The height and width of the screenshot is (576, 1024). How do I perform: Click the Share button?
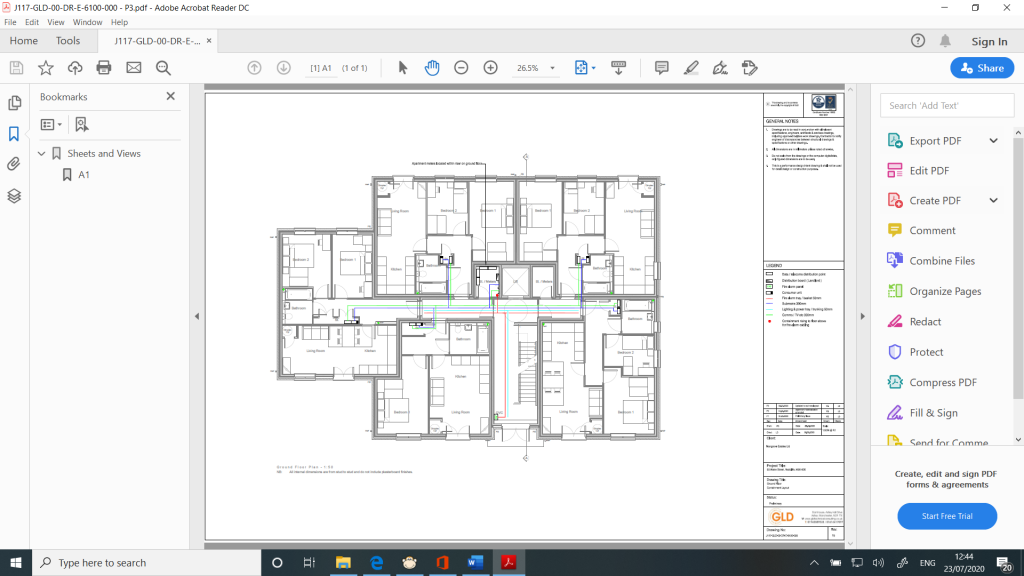pos(982,68)
